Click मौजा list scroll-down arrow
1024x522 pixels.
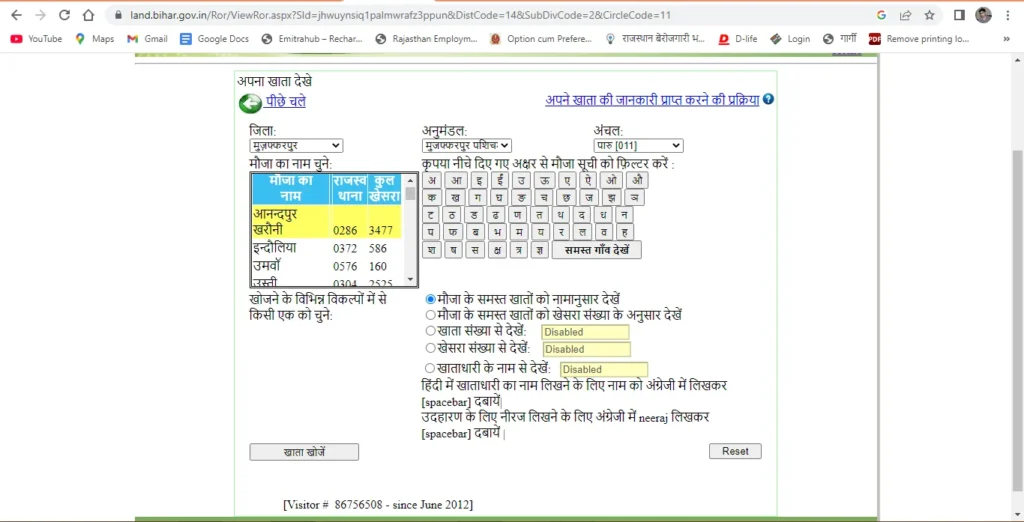tap(410, 280)
